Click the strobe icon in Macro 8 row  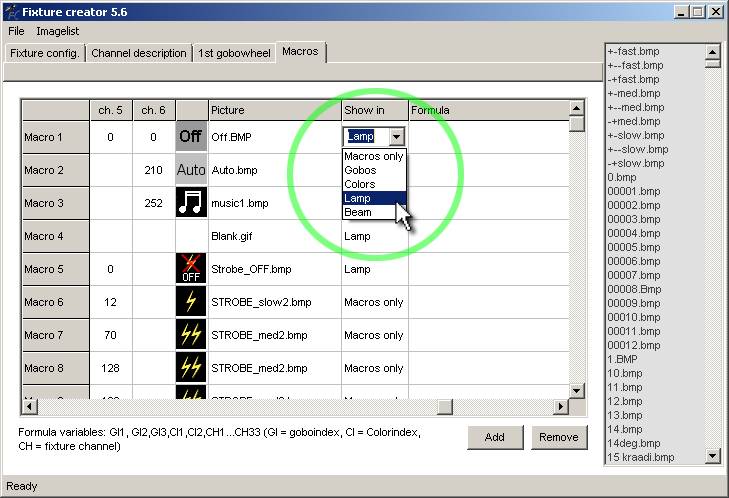[x=191, y=368]
